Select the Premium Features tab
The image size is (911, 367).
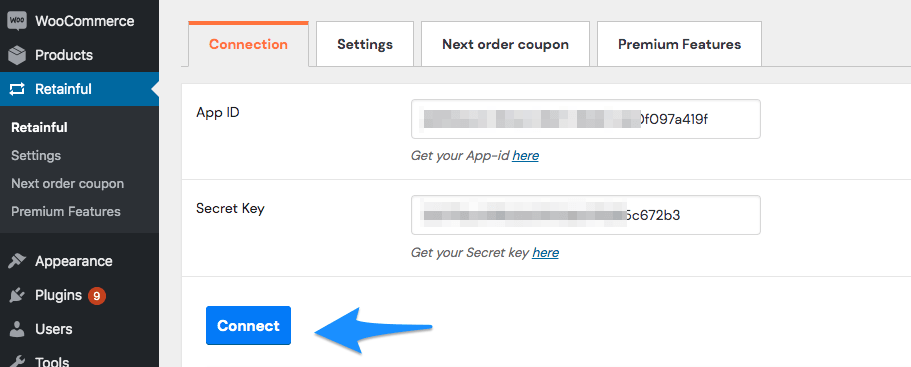(679, 44)
